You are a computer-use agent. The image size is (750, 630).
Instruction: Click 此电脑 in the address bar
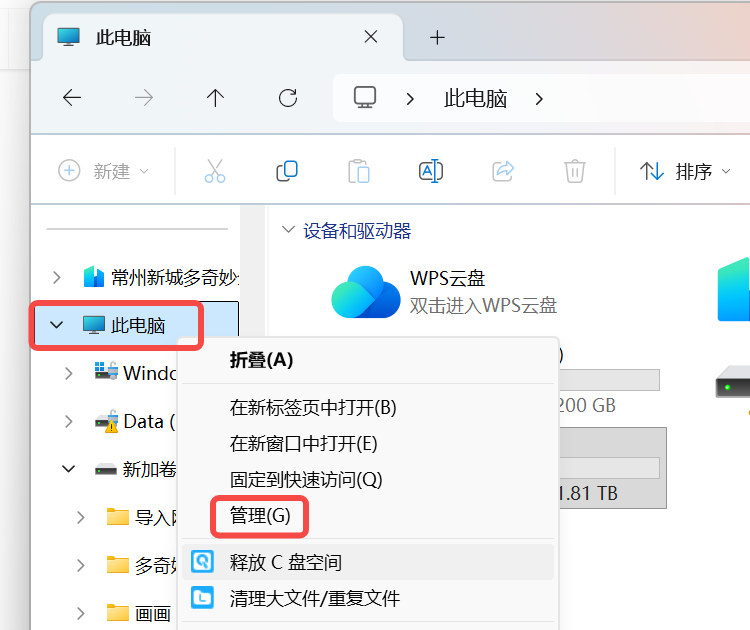(x=475, y=98)
